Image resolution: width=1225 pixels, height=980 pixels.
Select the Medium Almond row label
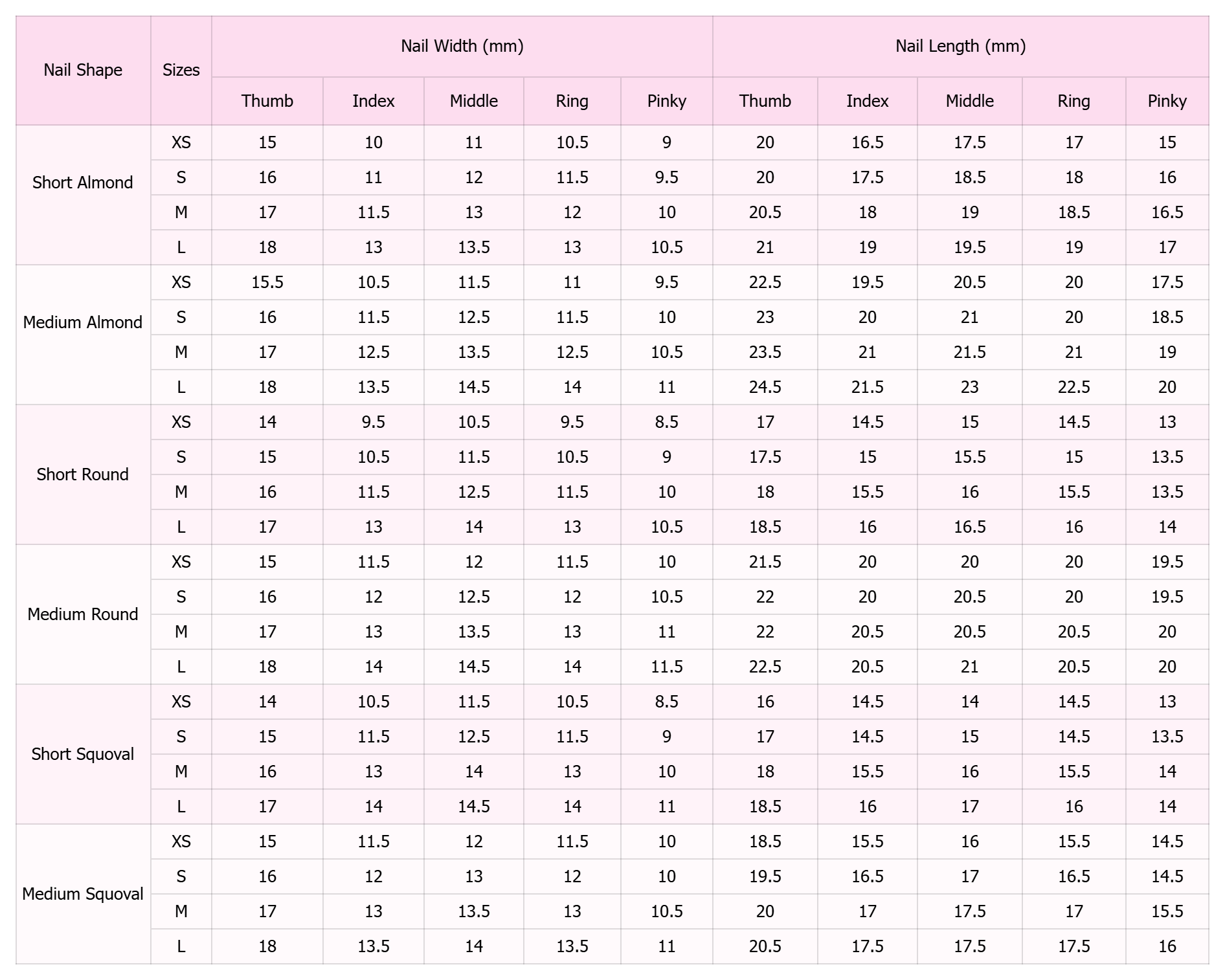pos(83,322)
